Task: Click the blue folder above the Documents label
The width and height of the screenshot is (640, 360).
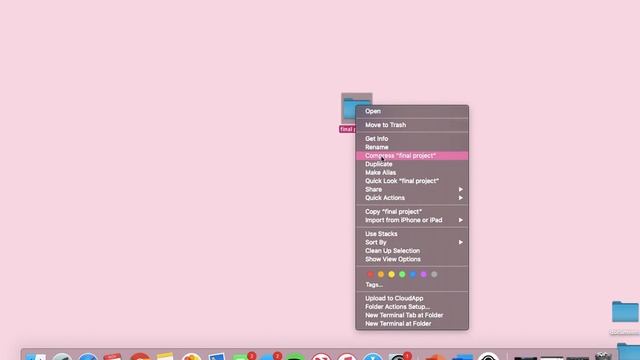Action: [x=625, y=312]
